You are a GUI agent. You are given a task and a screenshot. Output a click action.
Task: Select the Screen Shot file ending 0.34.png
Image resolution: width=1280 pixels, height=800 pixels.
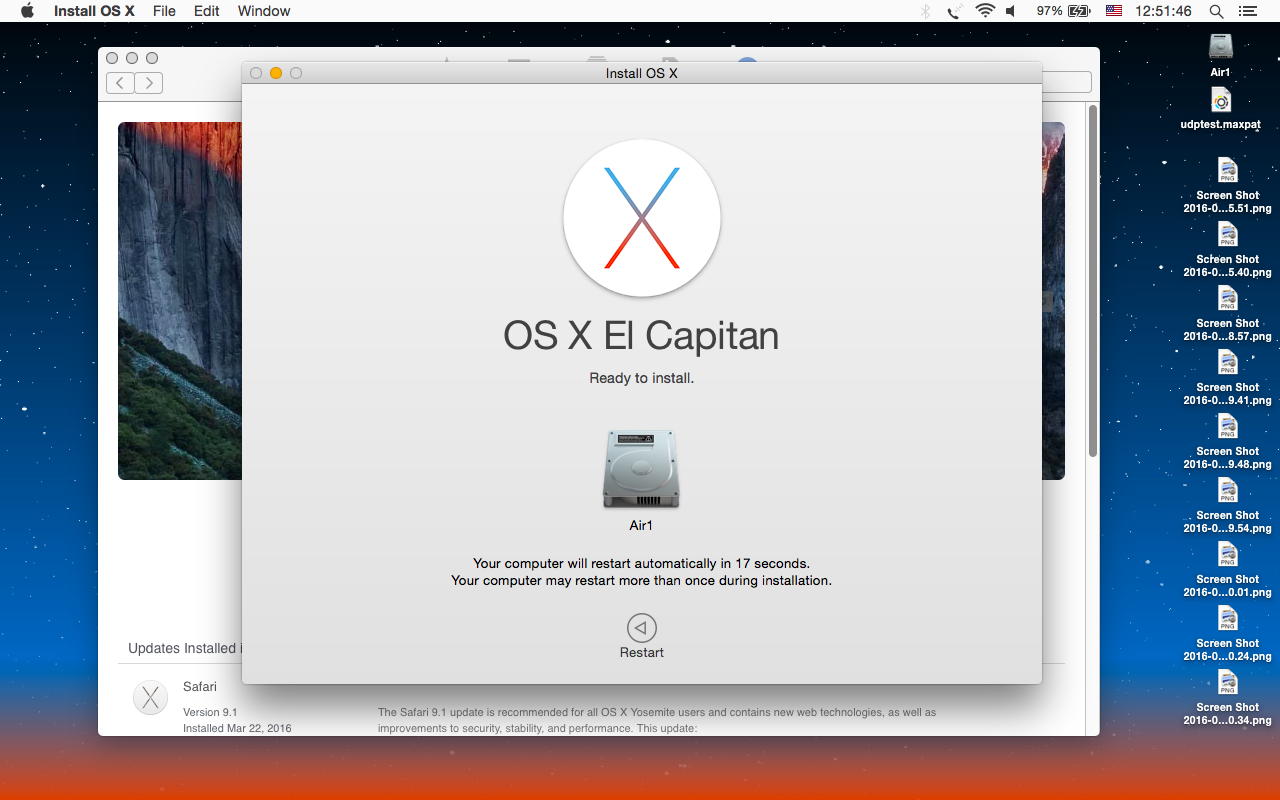tap(1227, 684)
